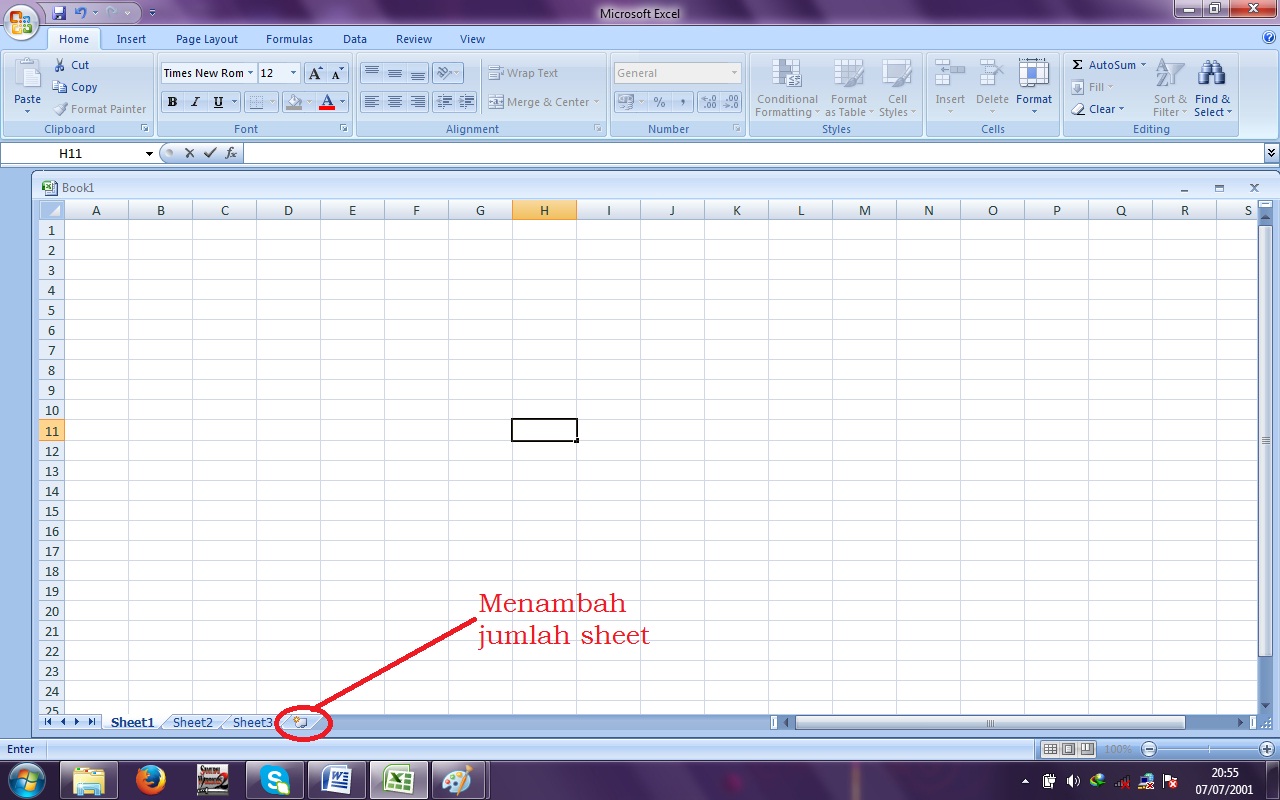Open Format as Table gallery
The image size is (1280, 800).
click(849, 88)
